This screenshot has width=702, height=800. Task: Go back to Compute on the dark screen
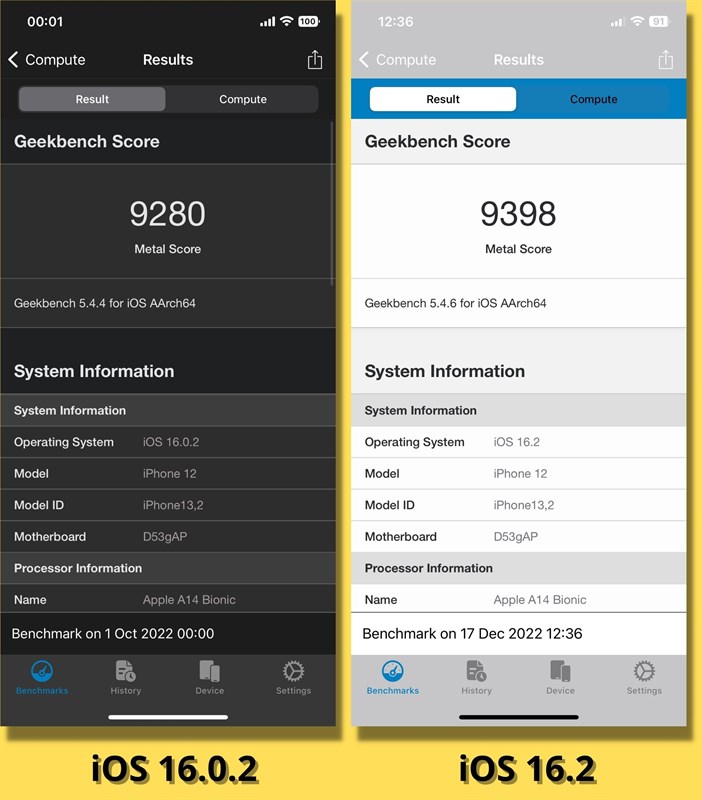tap(47, 60)
